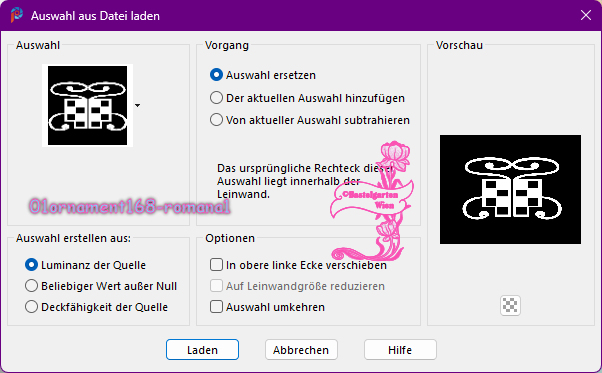The width and height of the screenshot is (602, 373).
Task: Cancel with the Abbrechen button
Action: coord(301,350)
